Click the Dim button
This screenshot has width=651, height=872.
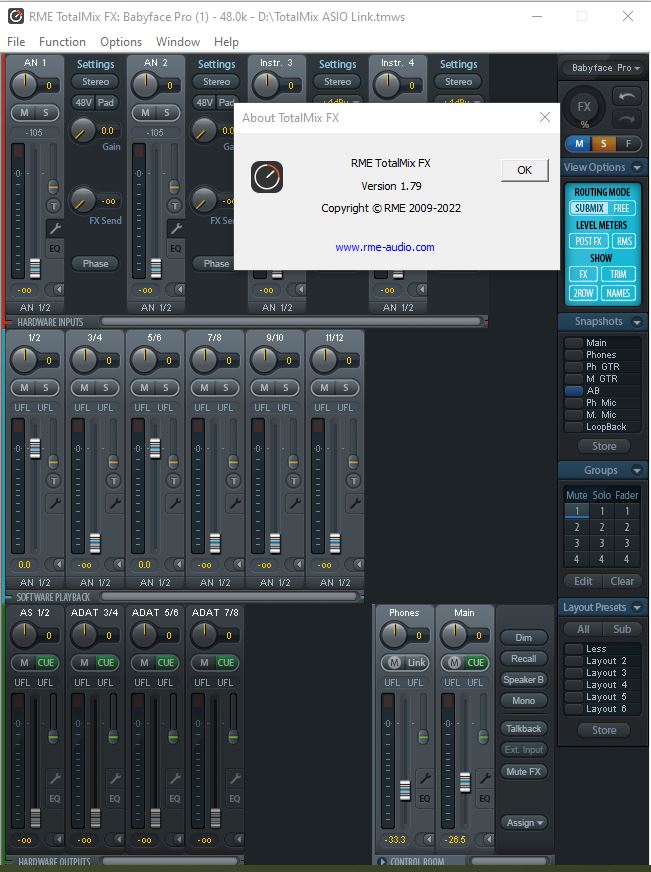524,638
